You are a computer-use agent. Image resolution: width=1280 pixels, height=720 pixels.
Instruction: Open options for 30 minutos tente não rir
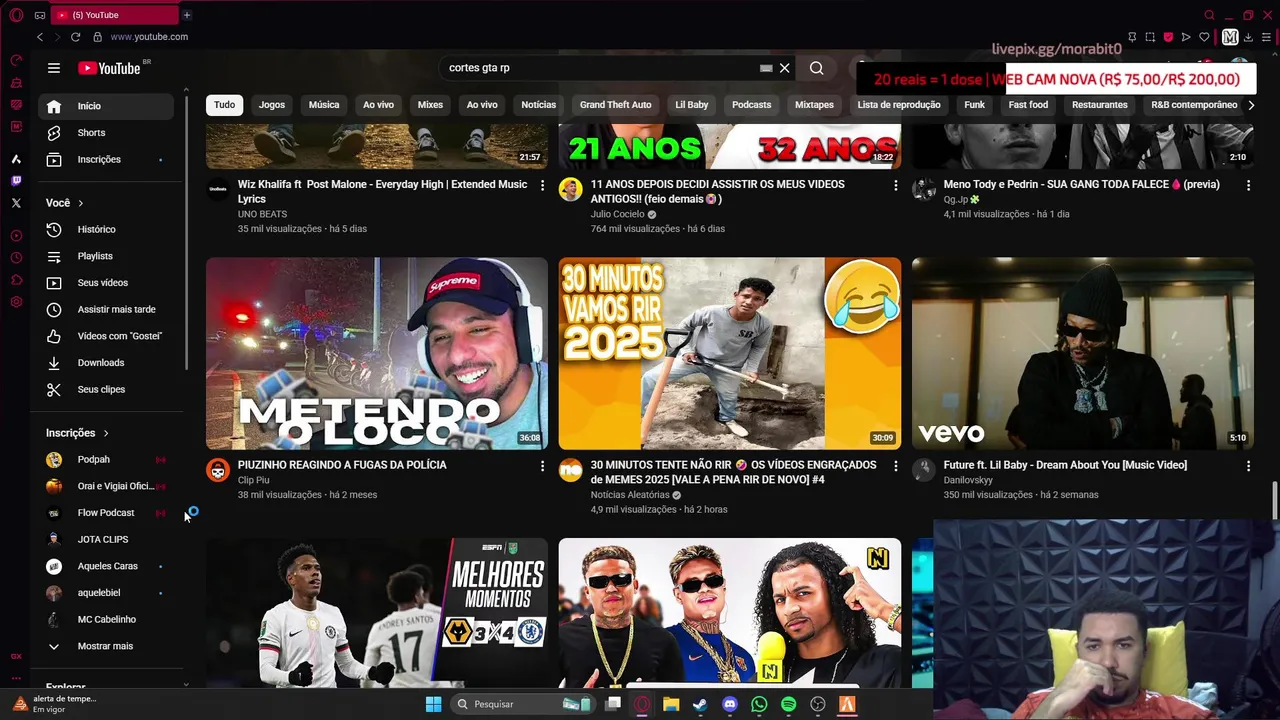click(x=896, y=466)
